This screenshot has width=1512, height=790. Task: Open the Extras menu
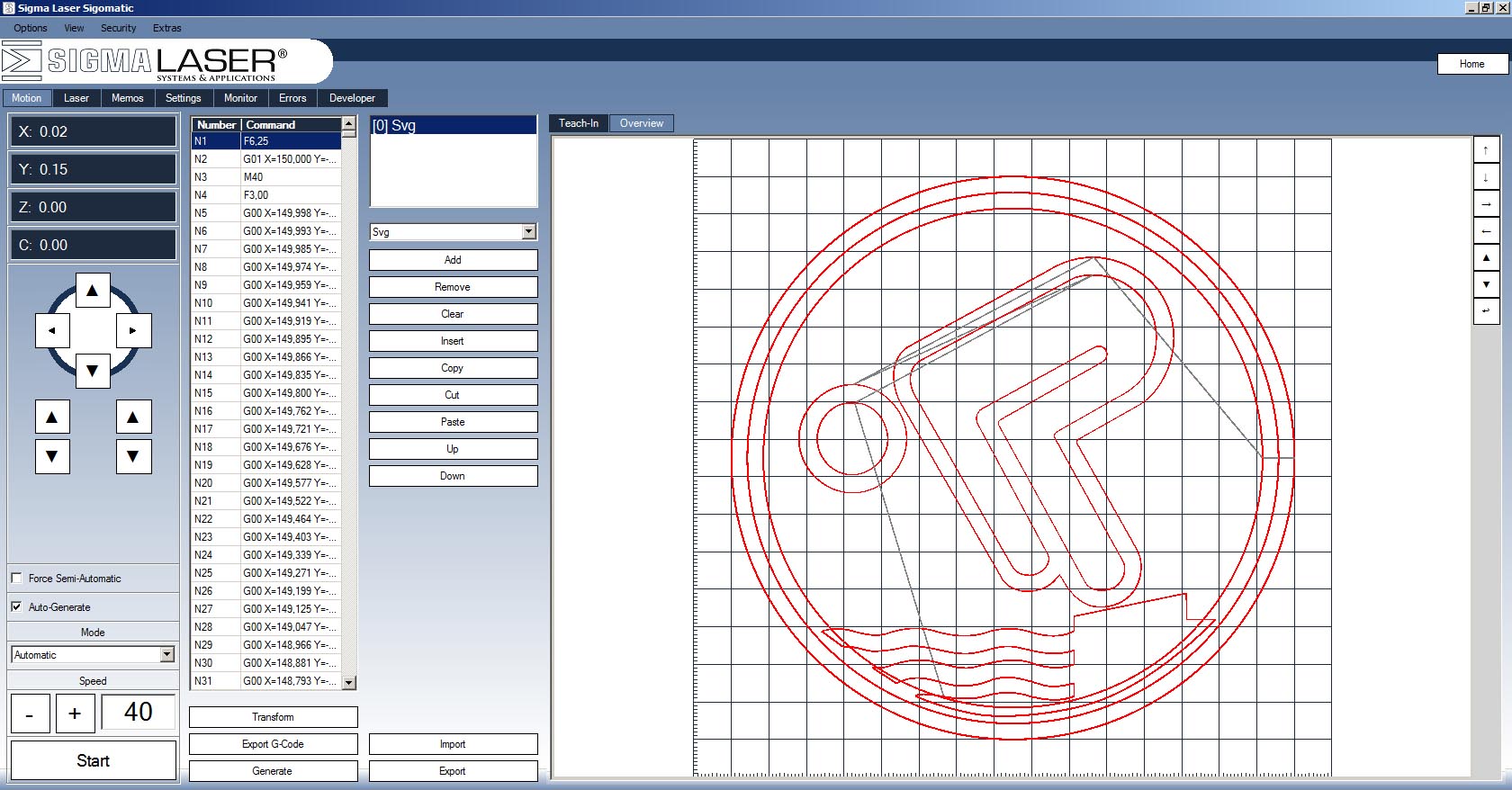point(166,28)
